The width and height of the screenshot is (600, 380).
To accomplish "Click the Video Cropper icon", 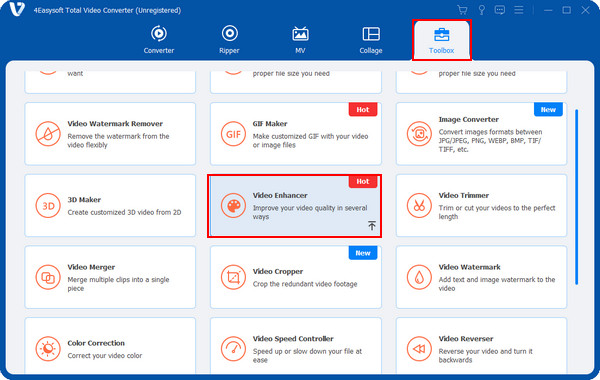I will [233, 277].
